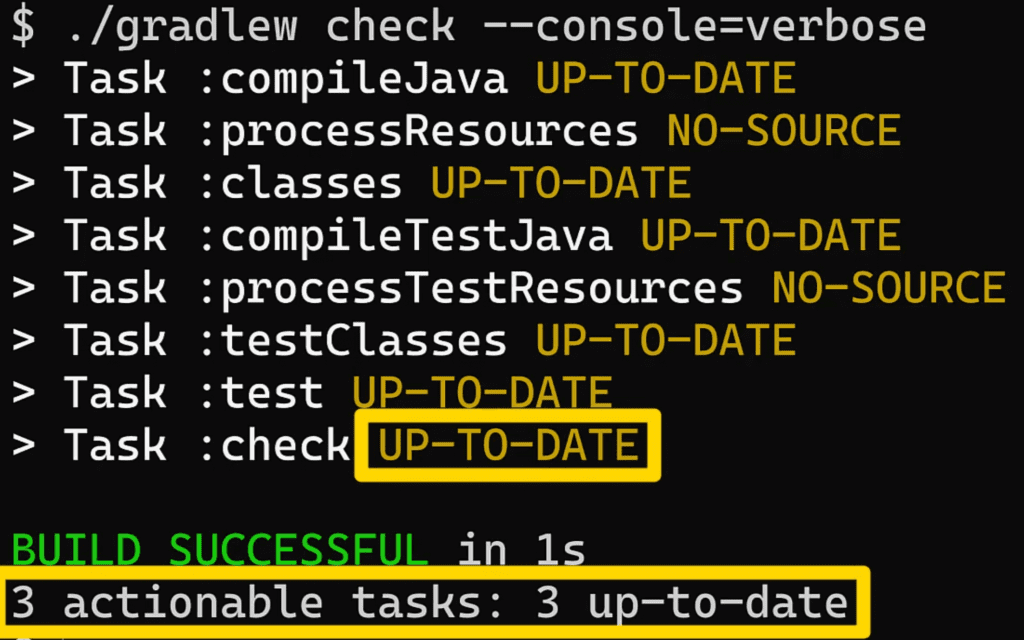The height and width of the screenshot is (640, 1024).
Task: Select the :testClasses task name
Action: tap(354, 340)
